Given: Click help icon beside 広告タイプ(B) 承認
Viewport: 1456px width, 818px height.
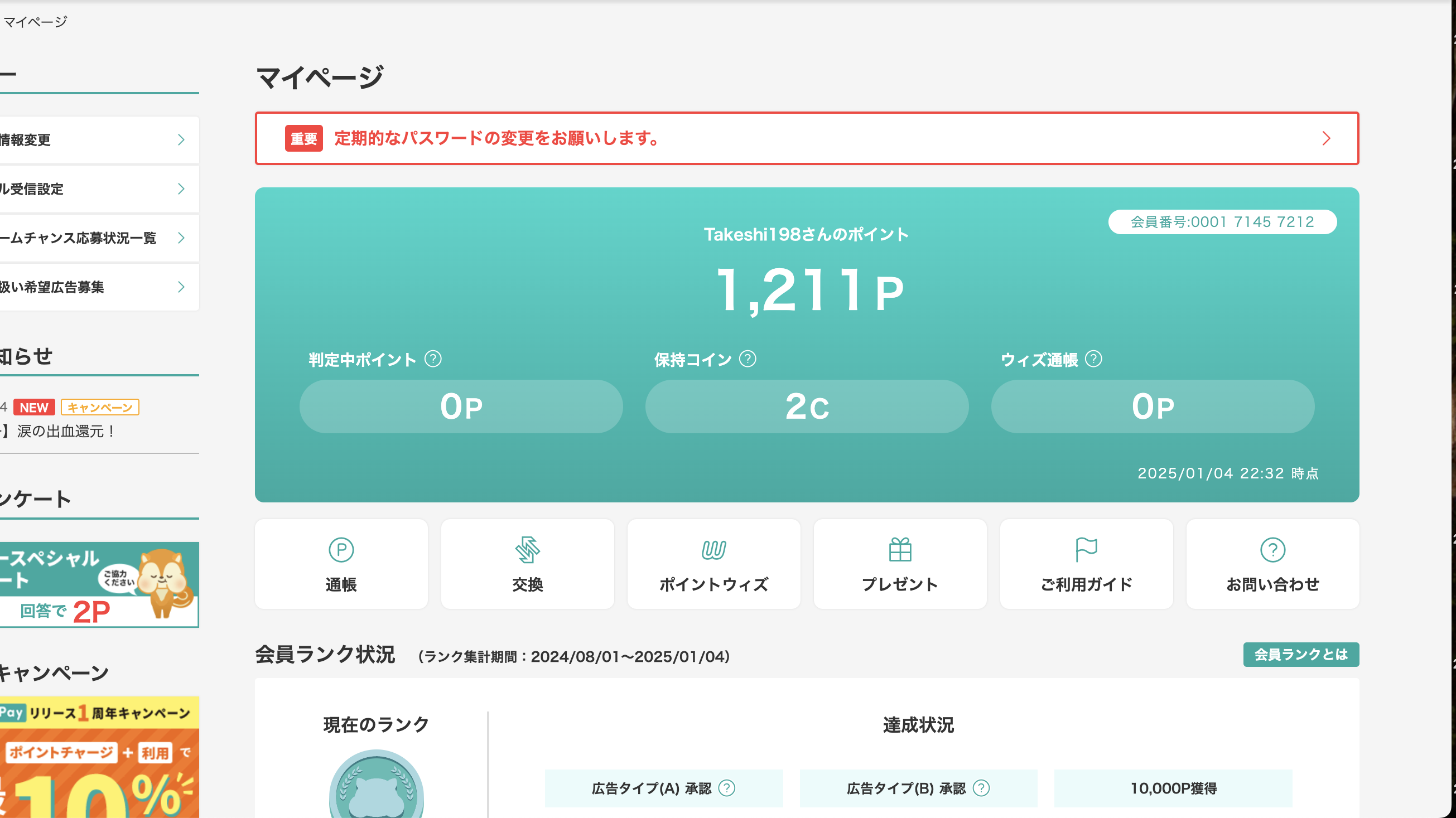Looking at the screenshot, I should click(981, 787).
